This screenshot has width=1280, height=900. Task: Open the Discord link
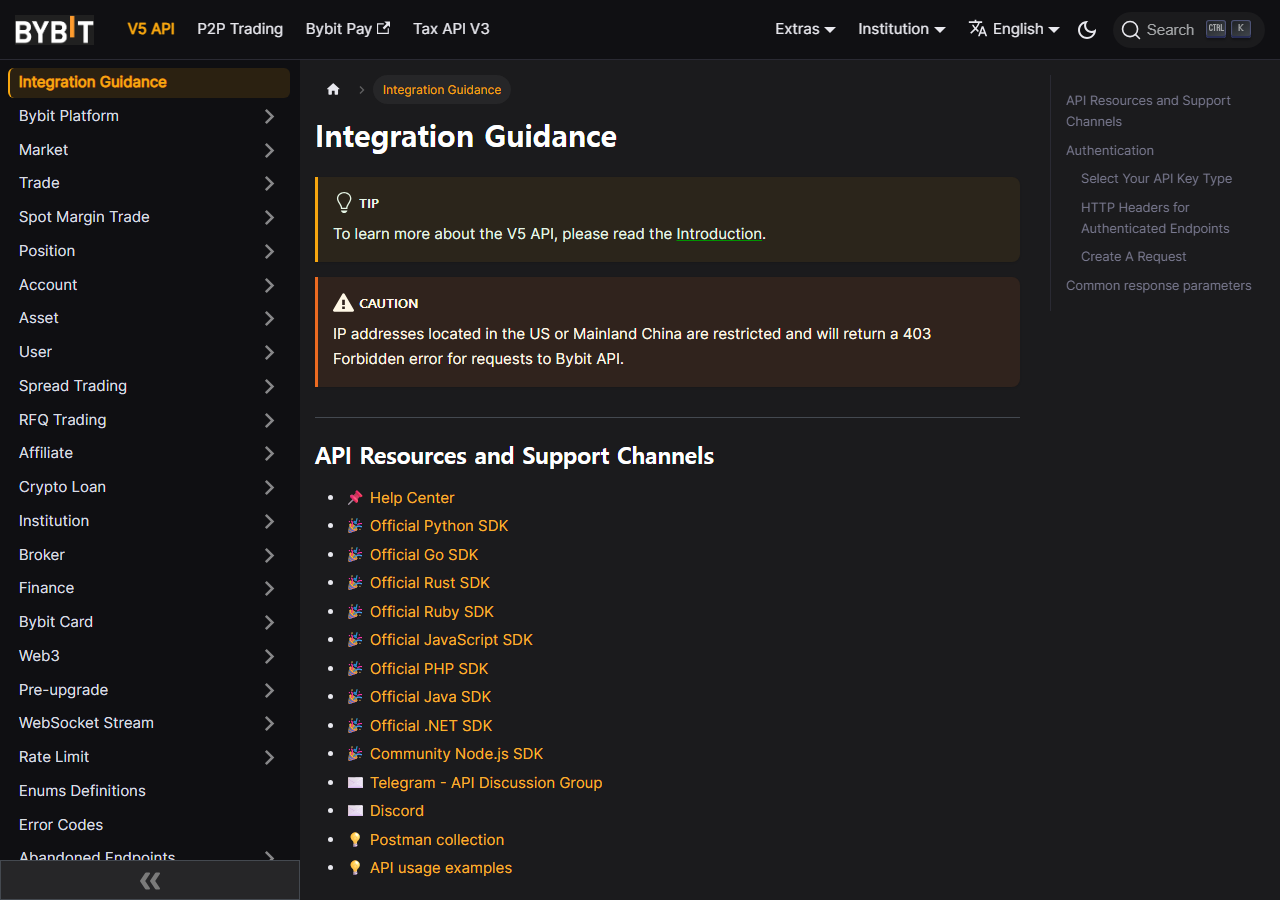(x=397, y=811)
